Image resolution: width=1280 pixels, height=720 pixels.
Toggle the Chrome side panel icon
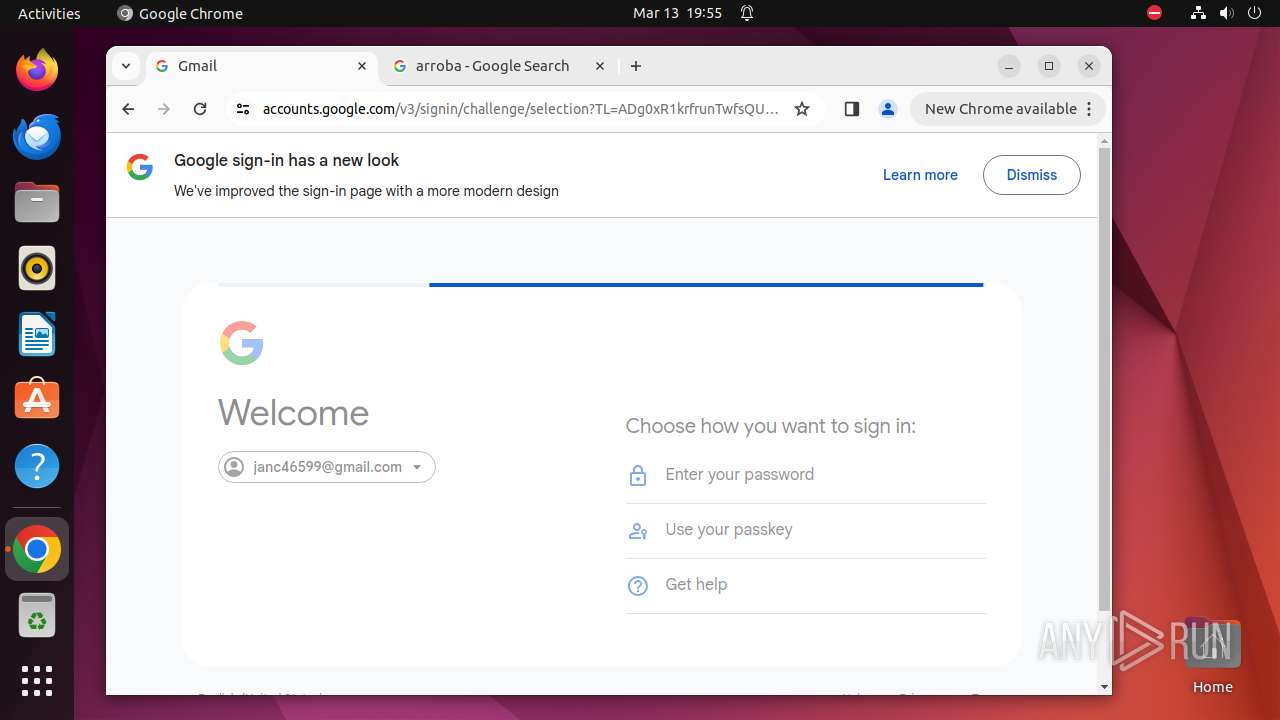(852, 109)
